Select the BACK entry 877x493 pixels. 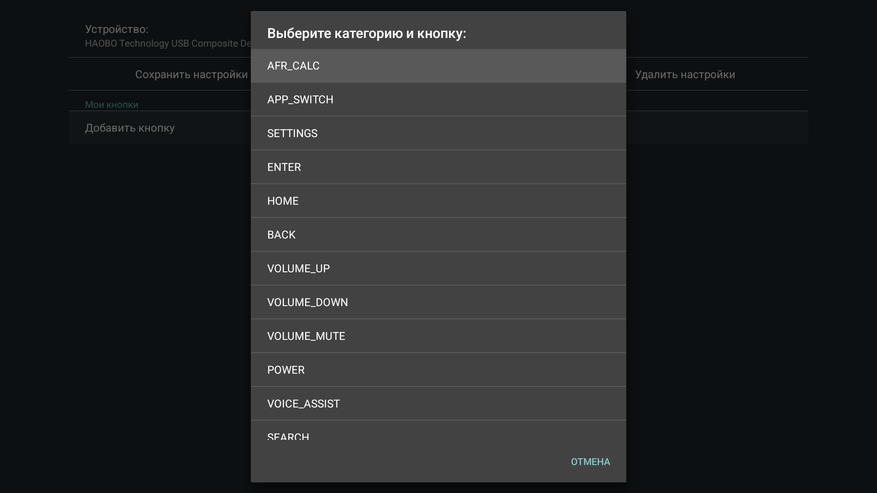[438, 235]
